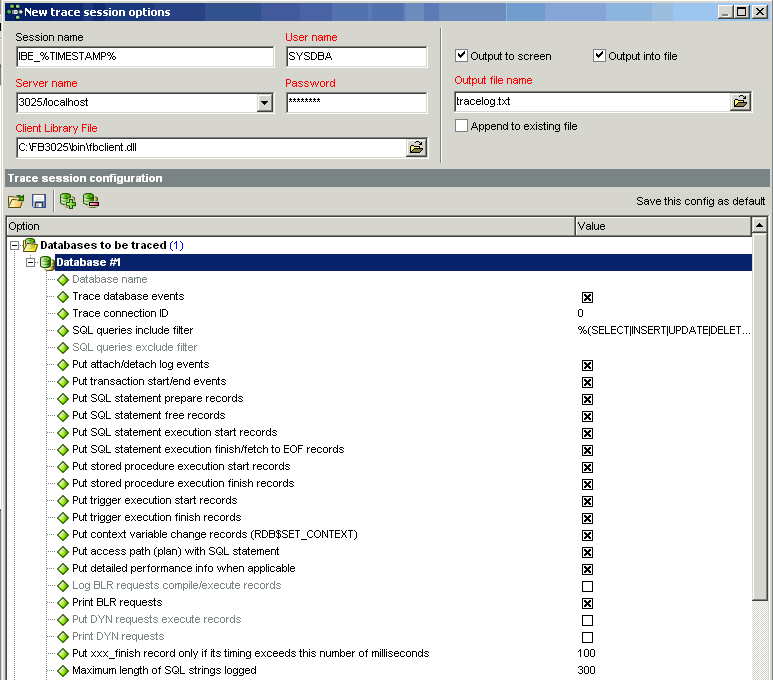Toggle Output to screen checkbox
The image size is (773, 680).
coord(461,56)
